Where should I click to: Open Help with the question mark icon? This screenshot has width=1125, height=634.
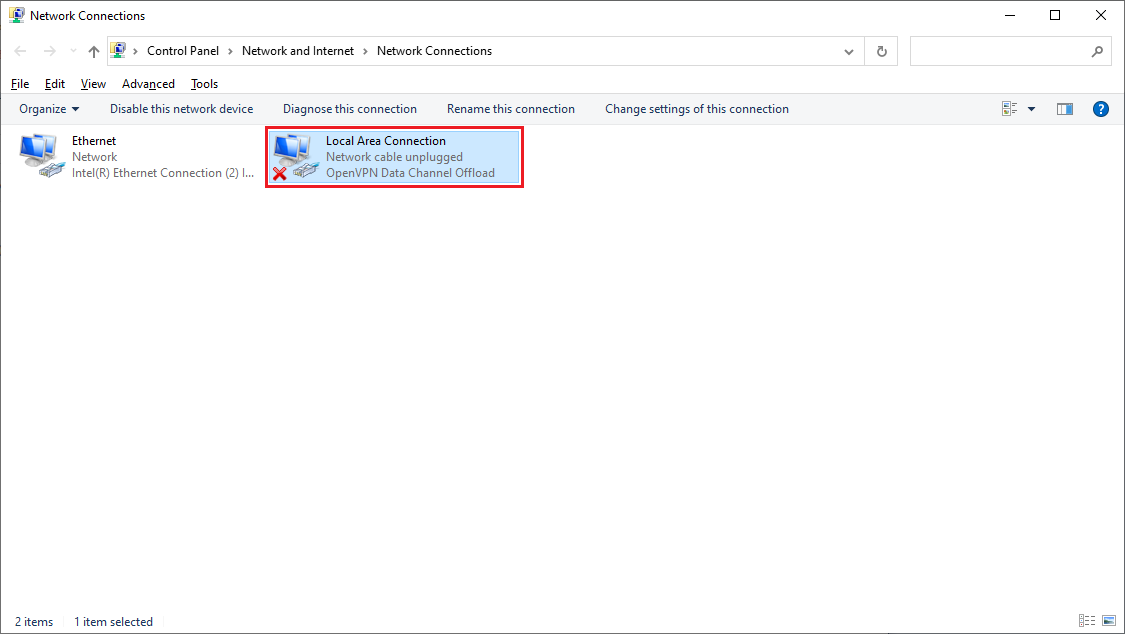click(1101, 108)
